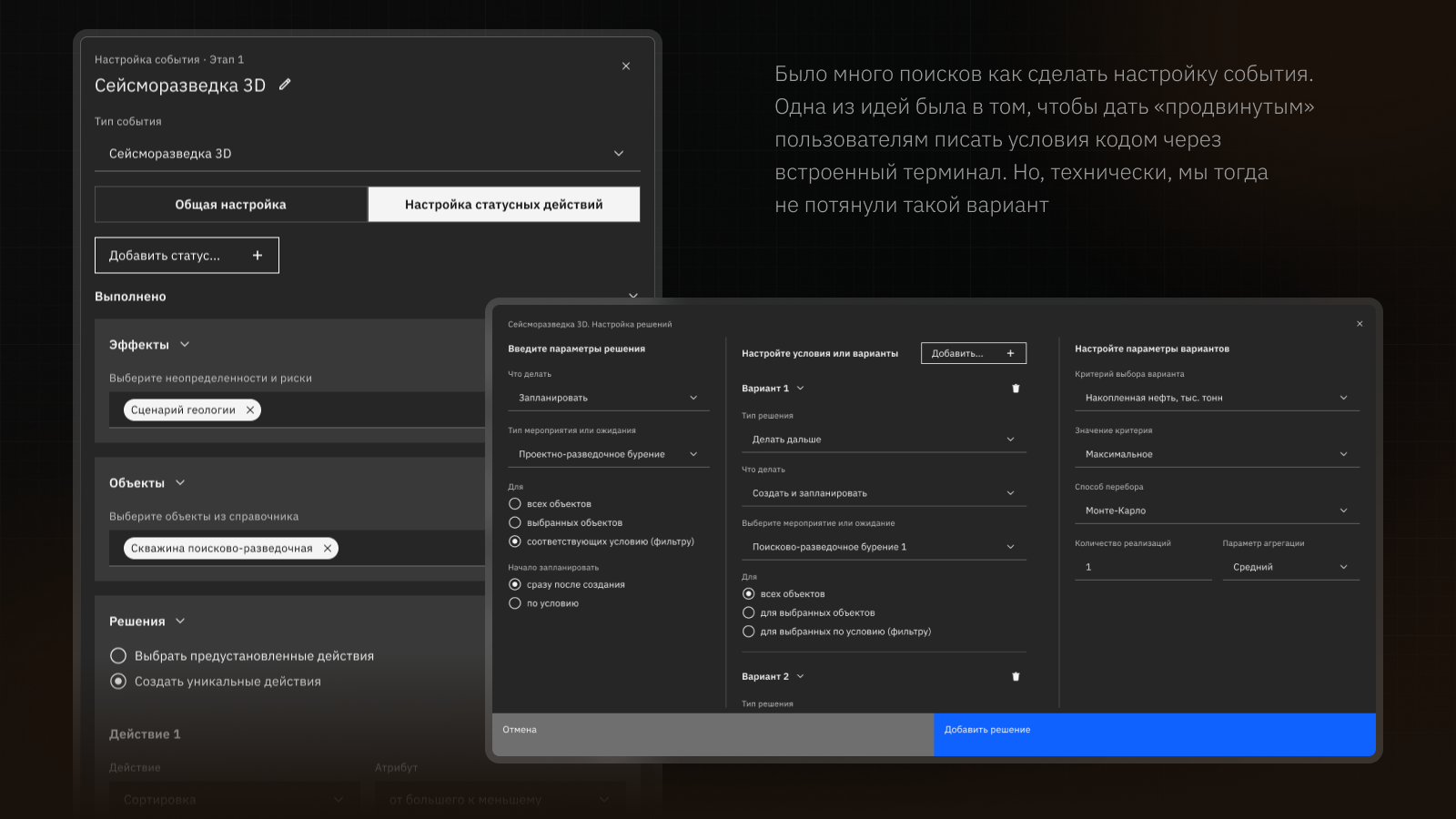Viewport: 1456px width, 819px height.
Task: Collapse the Выполнено section chevron
Action: pyautogui.click(x=633, y=297)
